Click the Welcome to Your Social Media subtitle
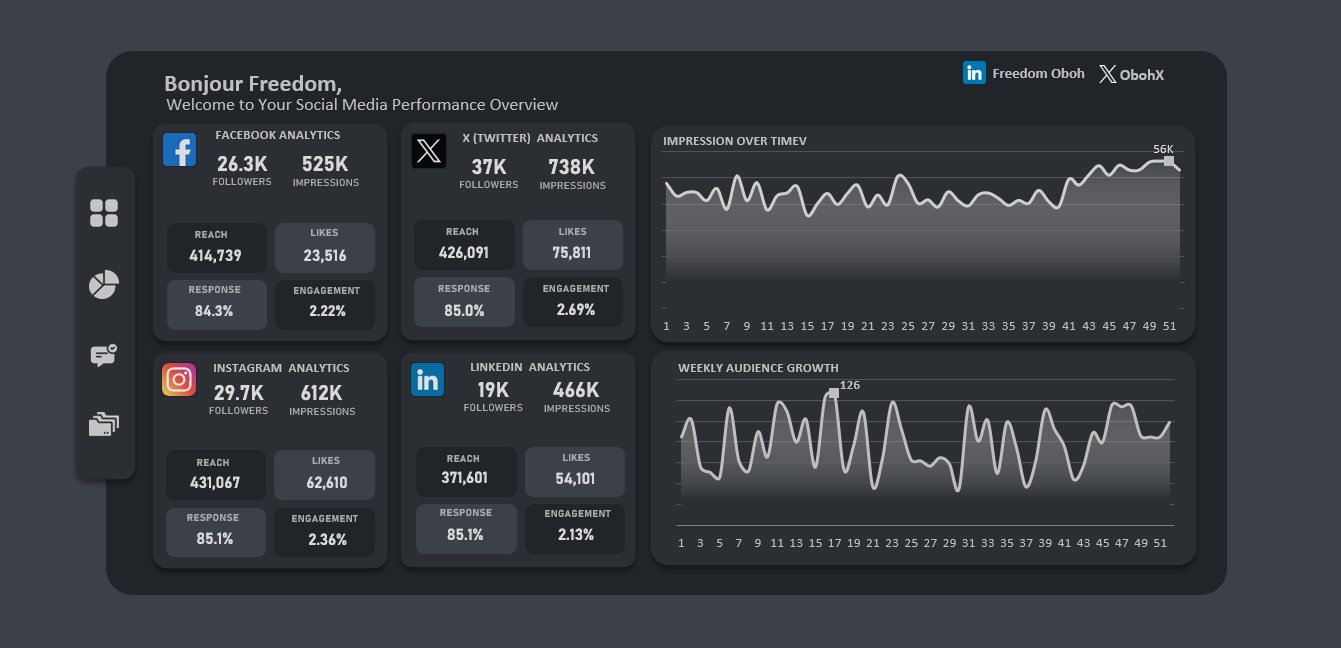The width and height of the screenshot is (1341, 648). tap(362, 105)
